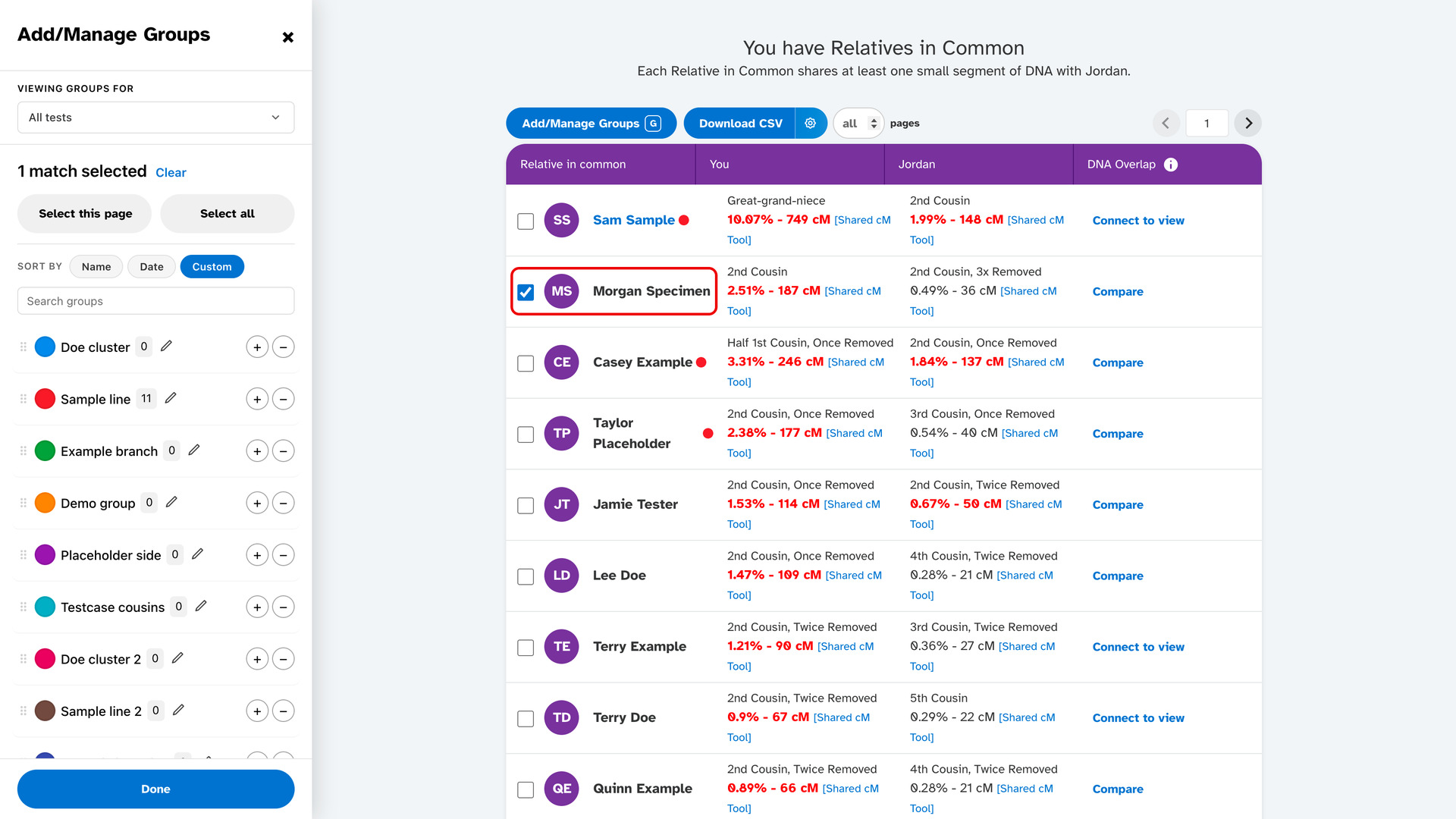Clear the selected match

pyautogui.click(x=171, y=173)
